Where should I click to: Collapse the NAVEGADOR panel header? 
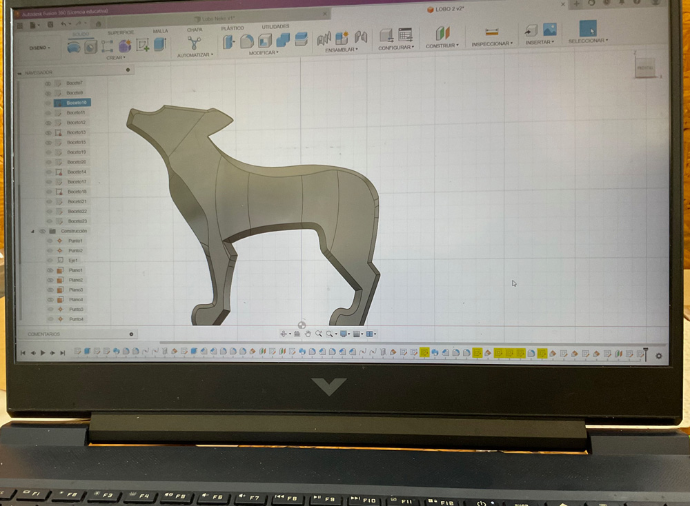pos(19,73)
